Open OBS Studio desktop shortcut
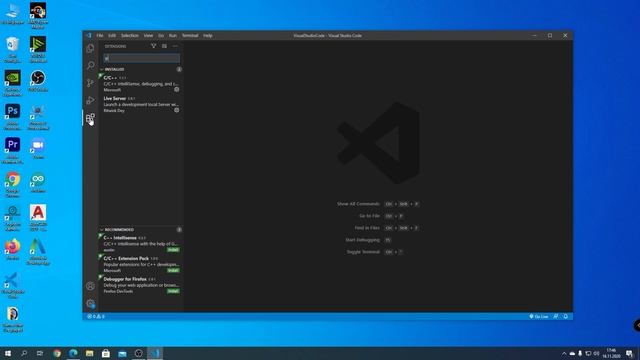The image size is (640, 360). pyautogui.click(x=38, y=81)
